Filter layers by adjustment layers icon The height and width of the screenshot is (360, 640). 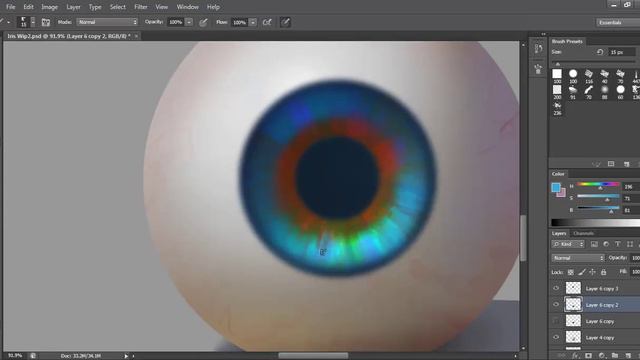click(x=606, y=244)
